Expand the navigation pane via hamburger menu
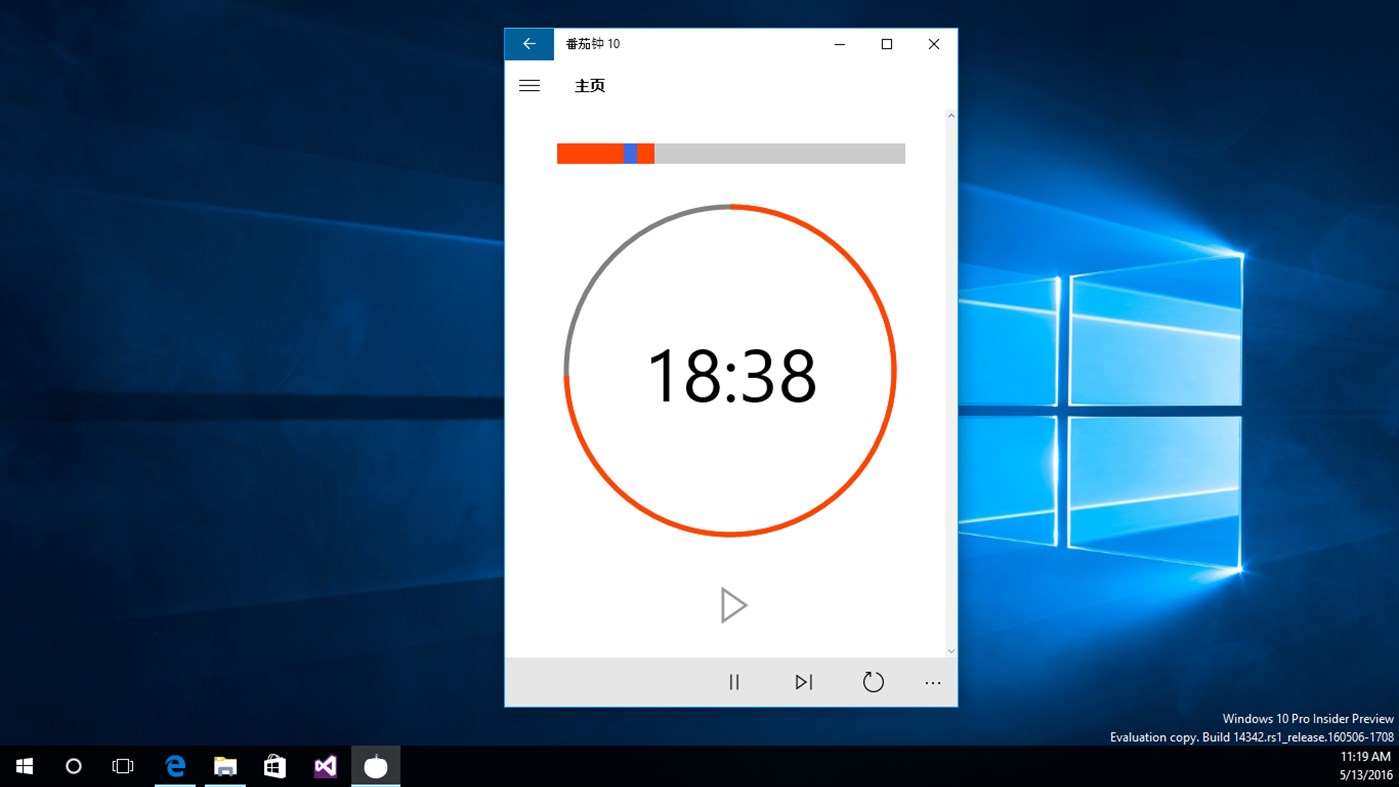This screenshot has width=1399, height=787. point(529,85)
